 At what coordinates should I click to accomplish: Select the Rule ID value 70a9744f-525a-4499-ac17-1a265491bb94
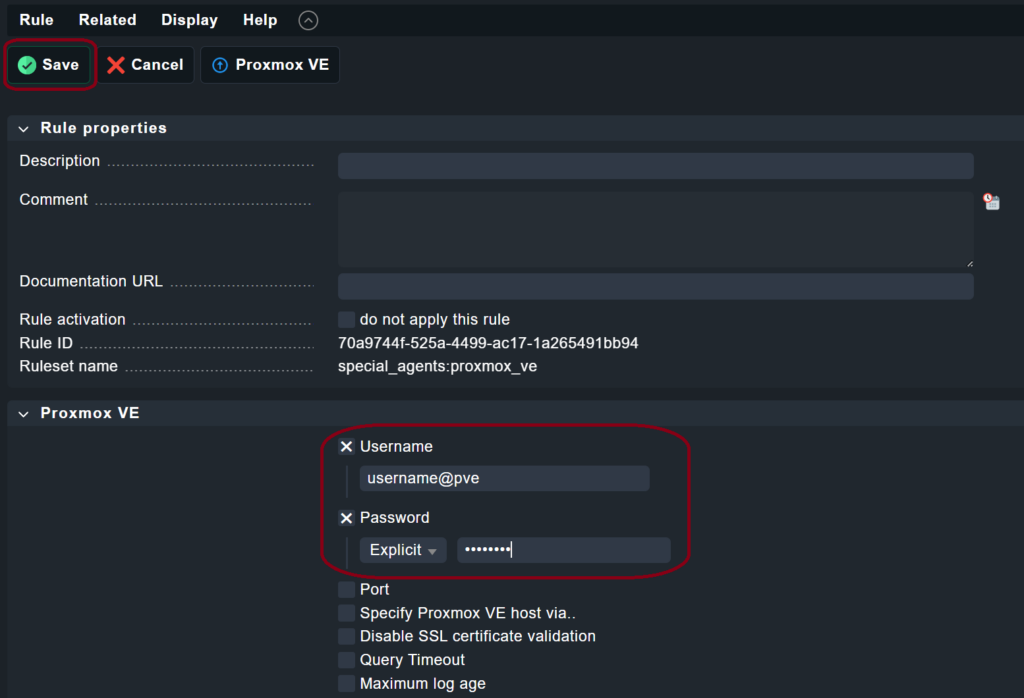[488, 343]
